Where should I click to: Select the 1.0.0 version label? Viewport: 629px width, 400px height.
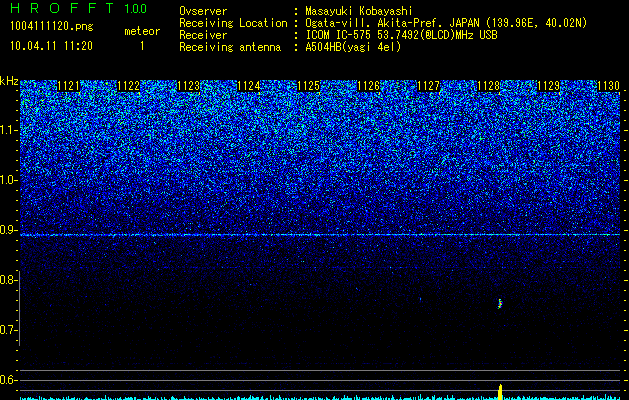coord(136,9)
